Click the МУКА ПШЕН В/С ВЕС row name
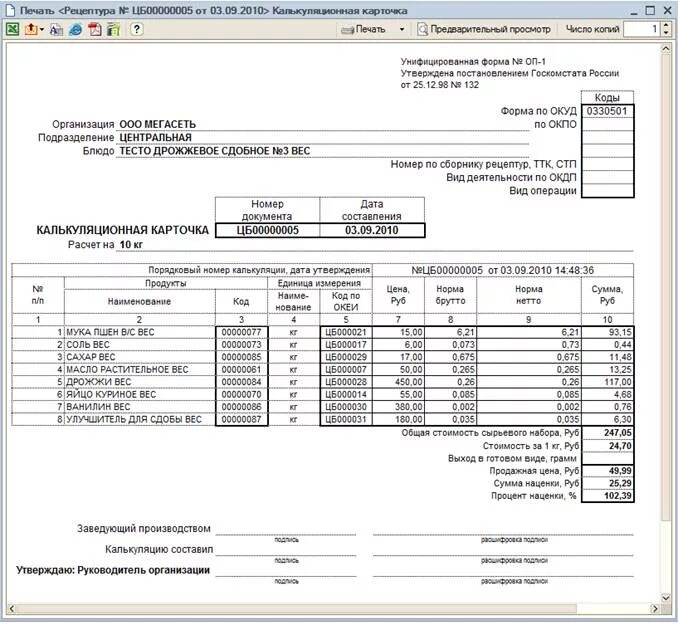Viewport: 678px width, 625px height. [x=140, y=332]
